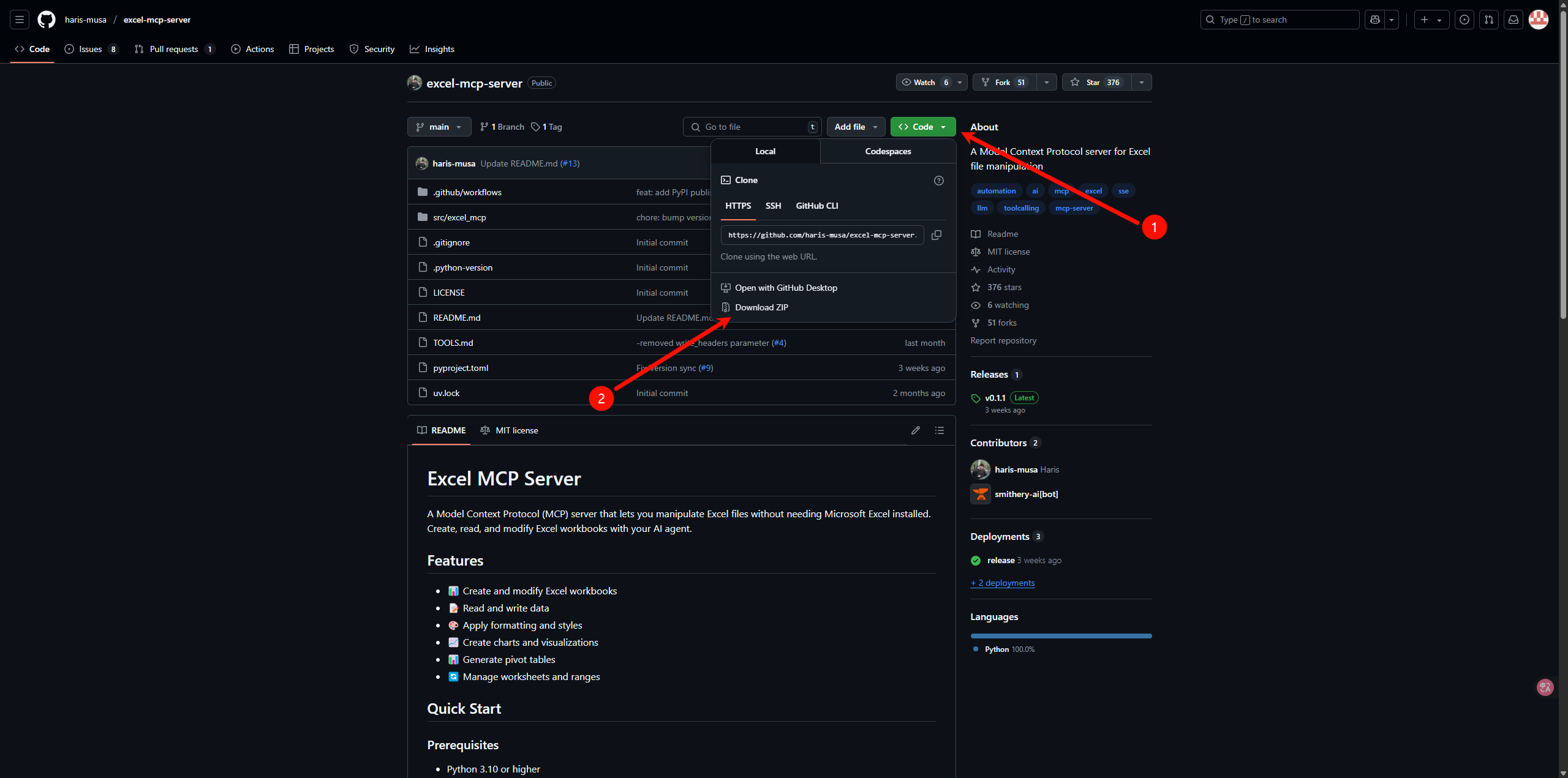Open the Actions tab
Viewport: 1568px width, 778px height.
252,49
